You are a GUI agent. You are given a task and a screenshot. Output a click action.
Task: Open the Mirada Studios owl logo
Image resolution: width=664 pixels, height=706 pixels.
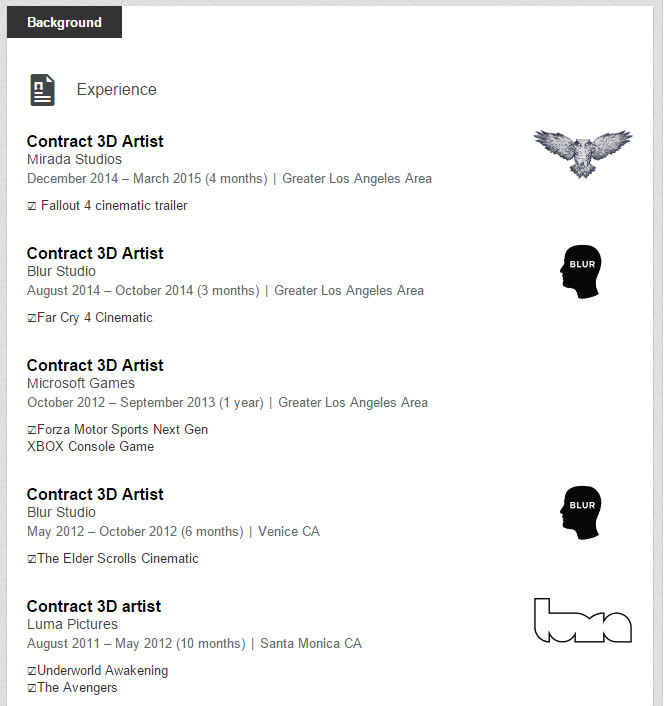tap(583, 153)
